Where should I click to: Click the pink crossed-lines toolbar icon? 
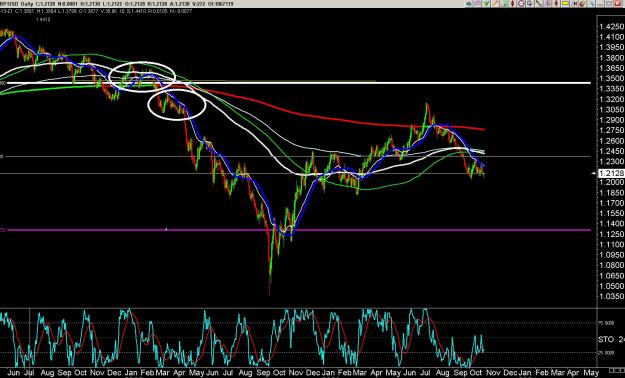pos(478,4)
